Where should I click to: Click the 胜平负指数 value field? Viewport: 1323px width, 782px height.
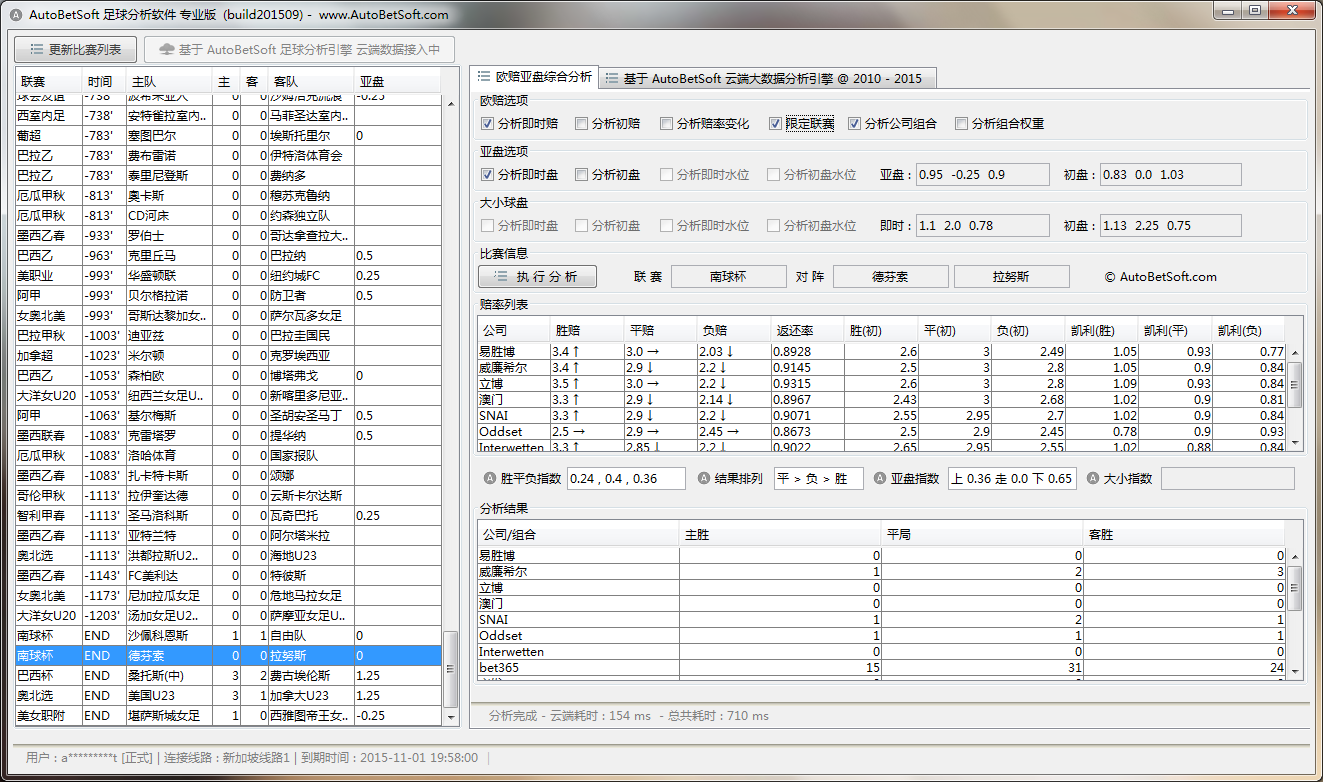click(626, 478)
